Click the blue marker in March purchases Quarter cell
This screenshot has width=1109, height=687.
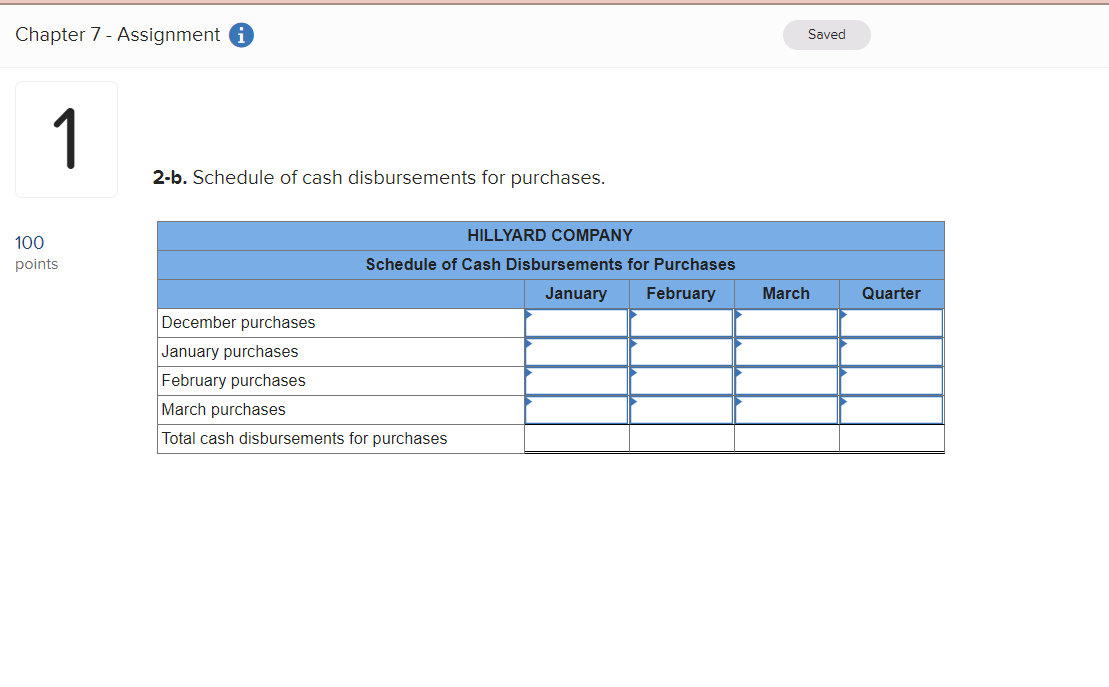coord(843,402)
